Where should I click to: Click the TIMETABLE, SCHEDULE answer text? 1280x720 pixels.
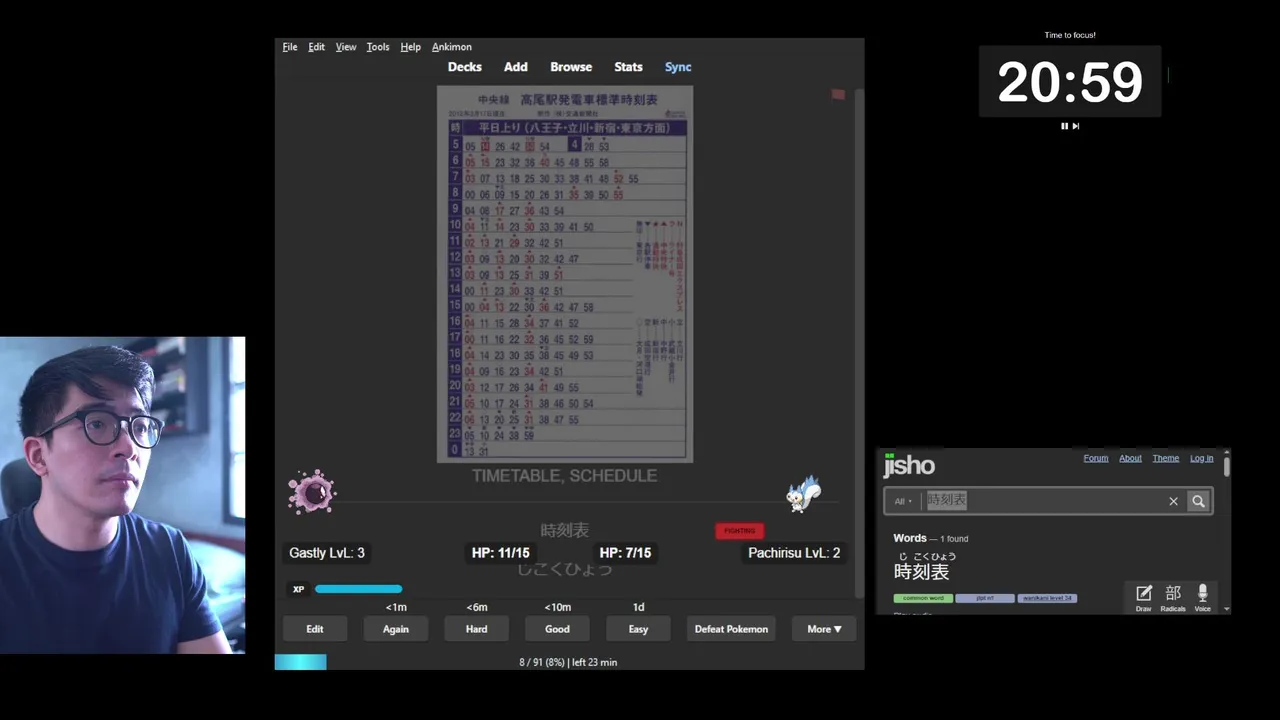[565, 476]
